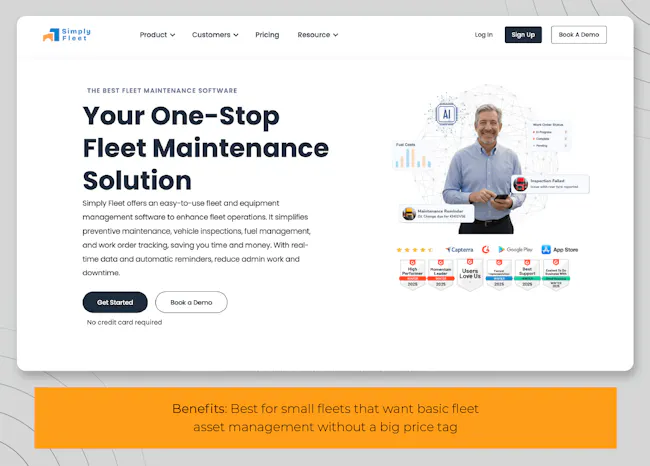Click the rightmost G2 badge
Screen dimensions: 650x466
556,274
